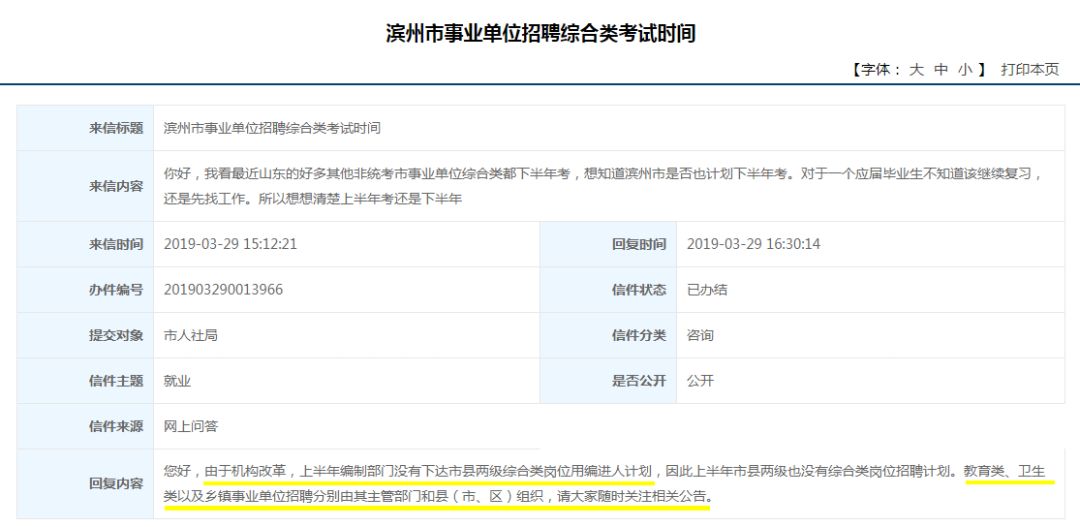Screen dimensions: 1080x527
Task: Click the 信件主题 value 就业
Action: pyautogui.click(x=177, y=381)
